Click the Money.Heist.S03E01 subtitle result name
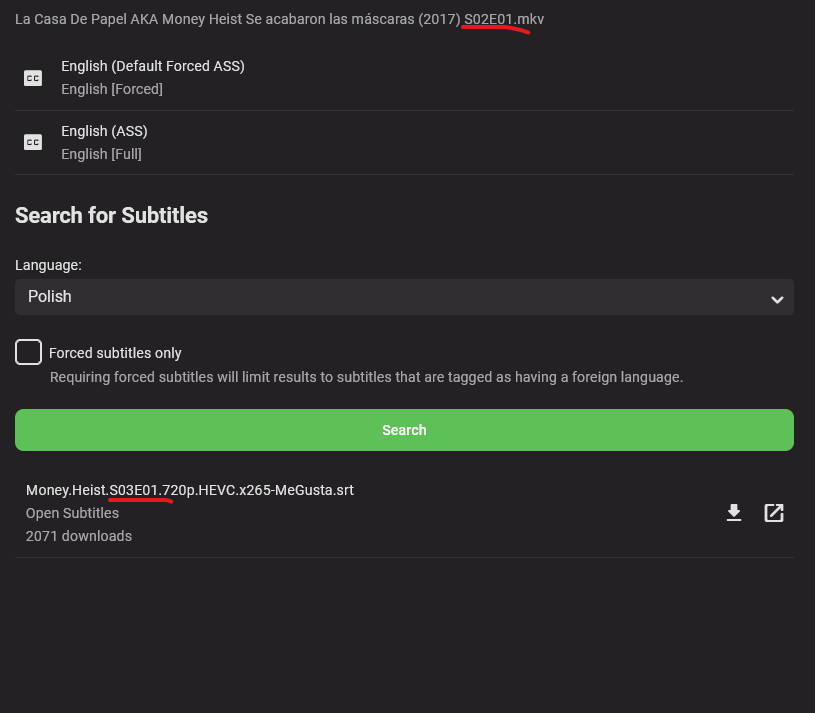Screen dimensions: 815x713 coord(190,490)
